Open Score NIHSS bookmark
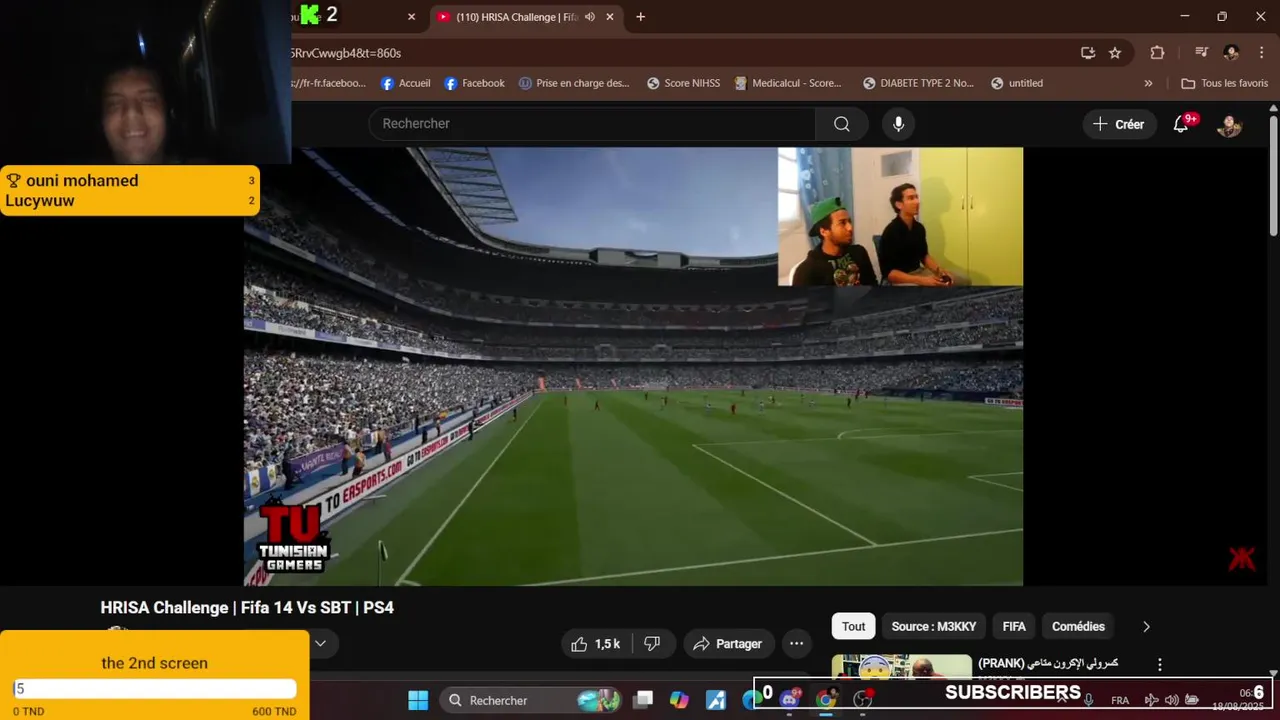 point(683,84)
